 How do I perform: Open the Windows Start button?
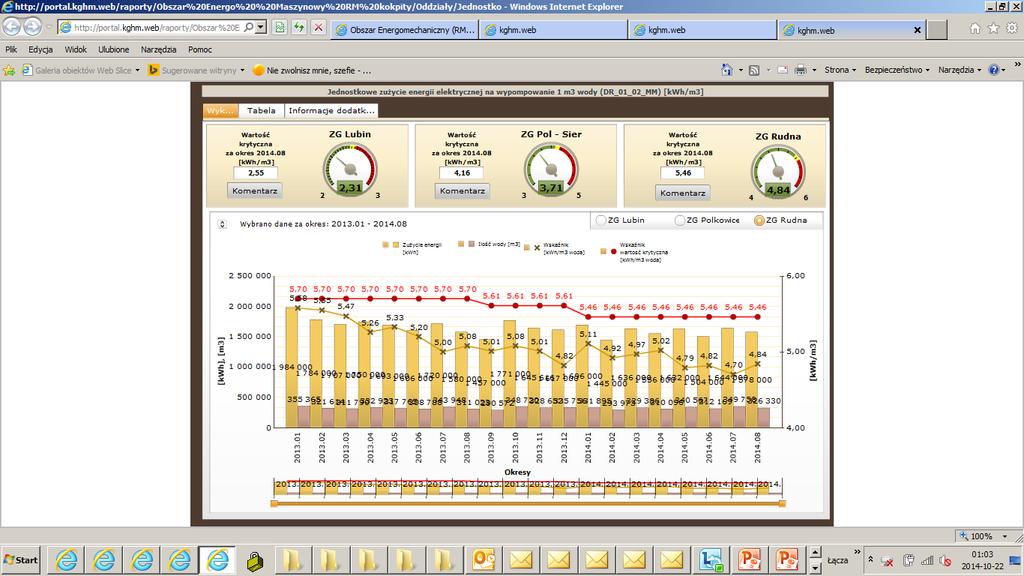click(x=21, y=560)
